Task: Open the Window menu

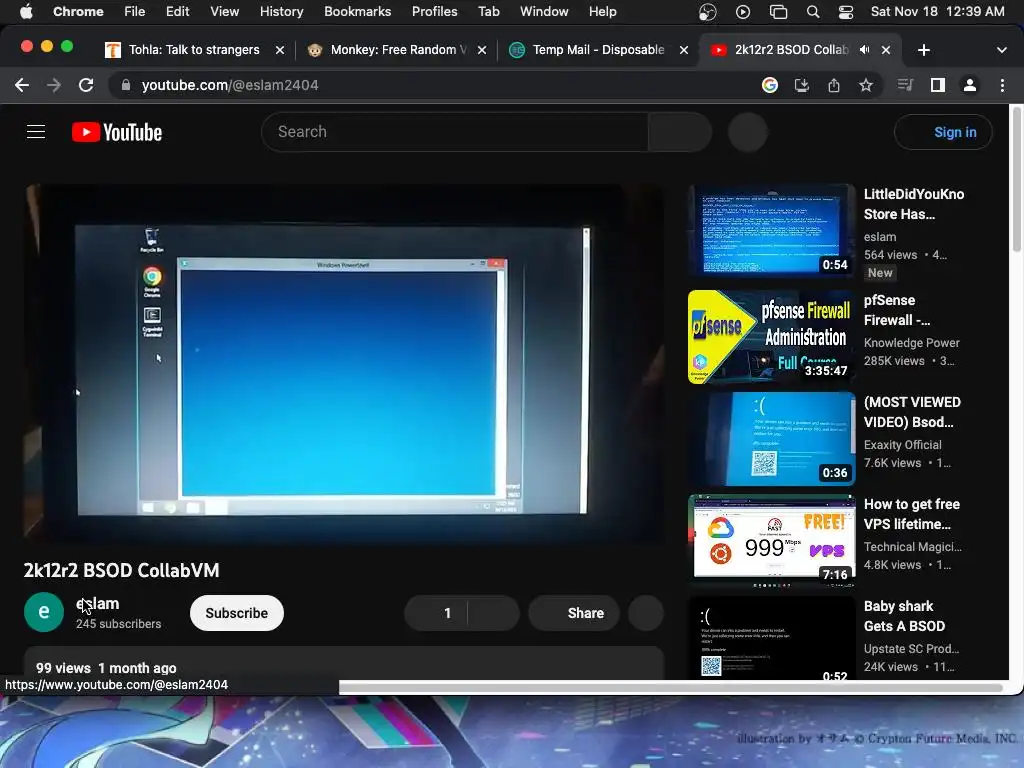Action: point(544,11)
